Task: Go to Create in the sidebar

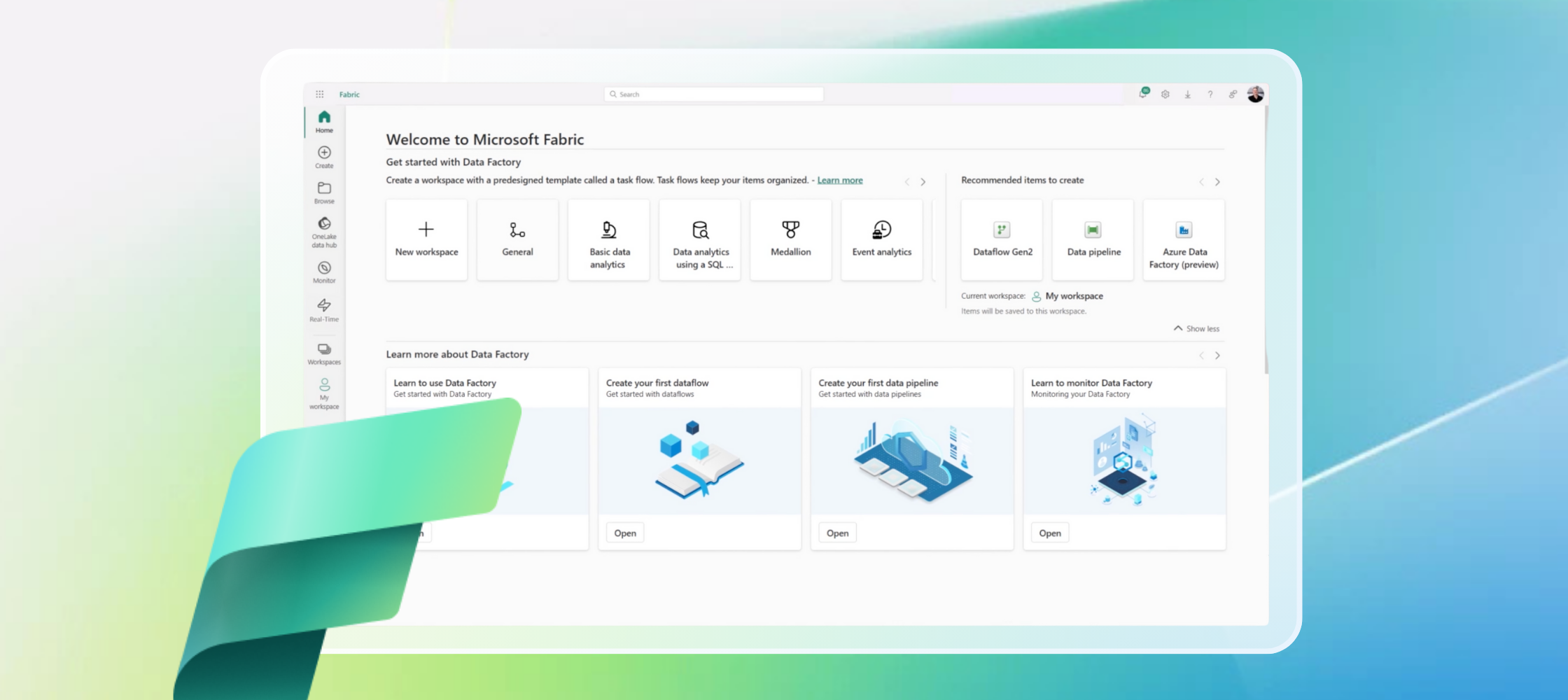Action: (324, 157)
